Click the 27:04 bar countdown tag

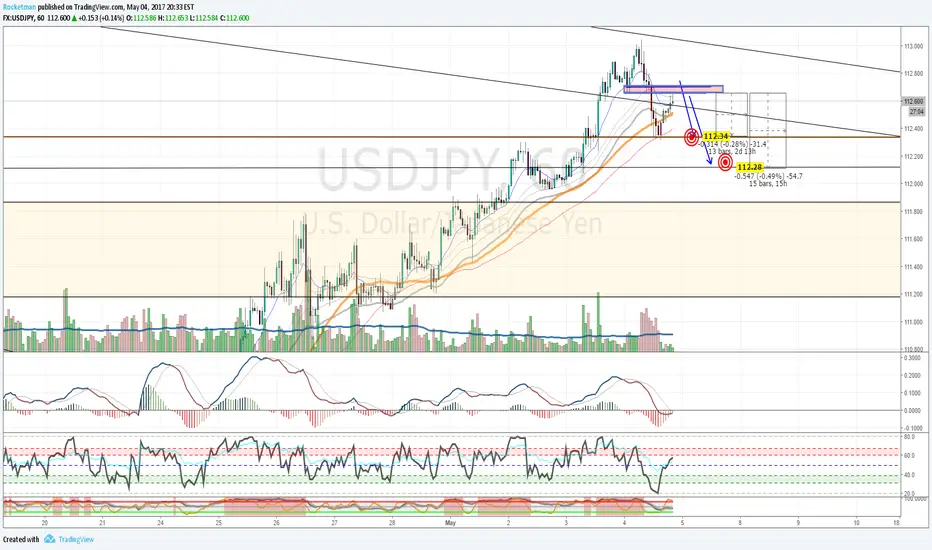(917, 111)
